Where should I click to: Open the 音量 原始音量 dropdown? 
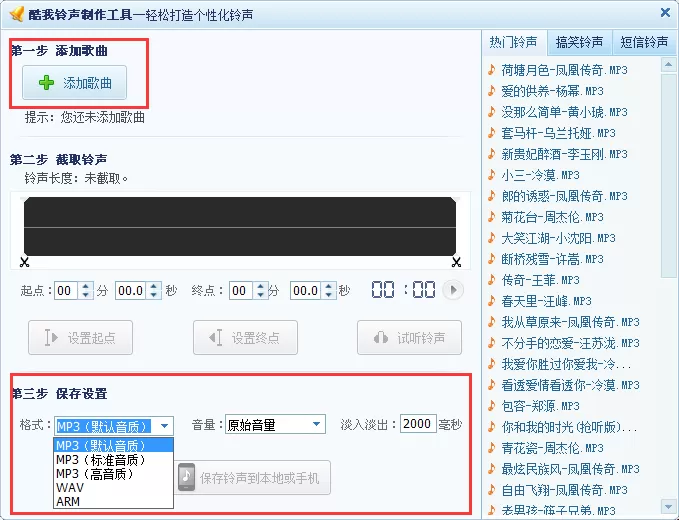(x=275, y=425)
